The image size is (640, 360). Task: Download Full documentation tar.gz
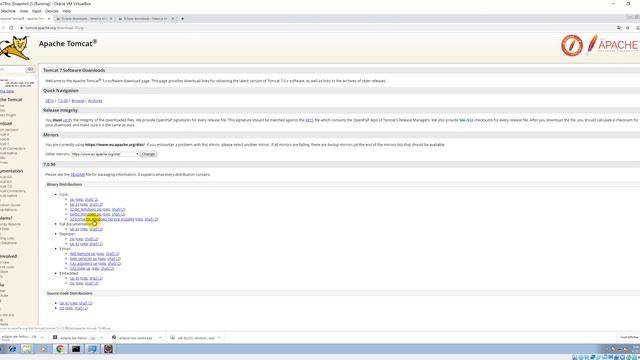(x=74, y=229)
